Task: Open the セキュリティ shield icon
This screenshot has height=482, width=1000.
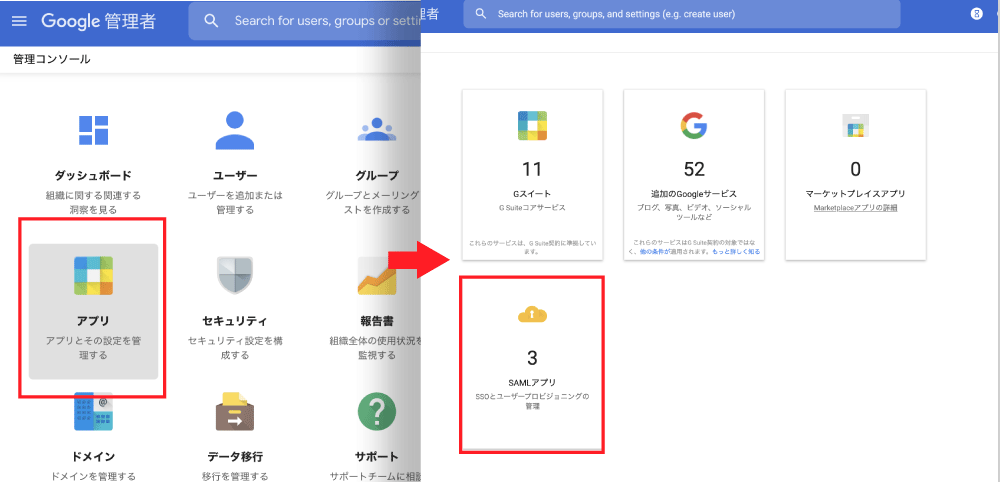Action: pos(235,275)
